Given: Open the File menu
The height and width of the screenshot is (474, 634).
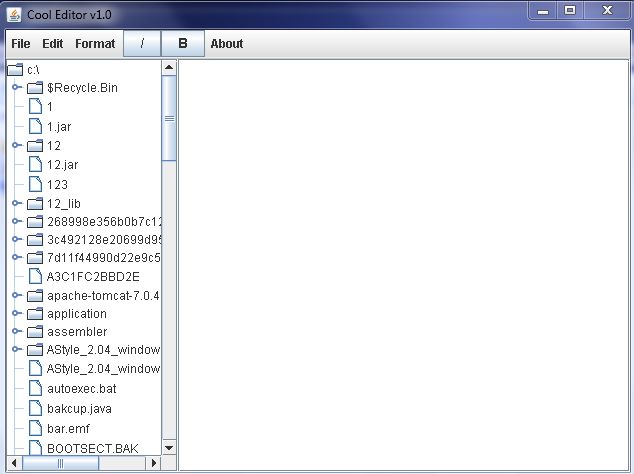Looking at the screenshot, I should pos(20,44).
